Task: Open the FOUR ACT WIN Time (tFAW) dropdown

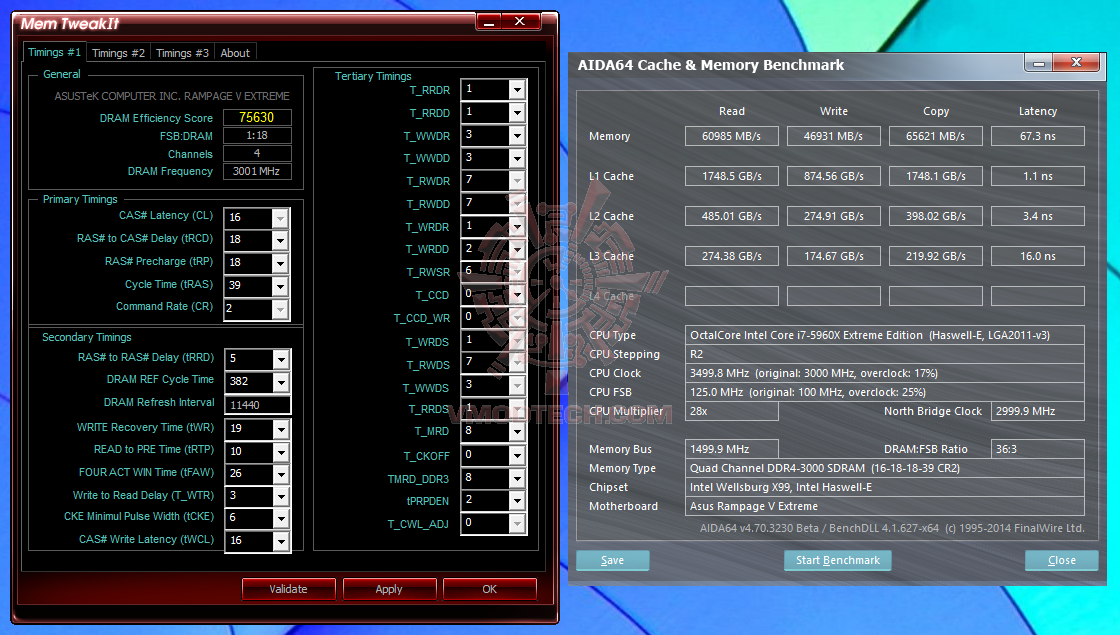Action: [281, 474]
